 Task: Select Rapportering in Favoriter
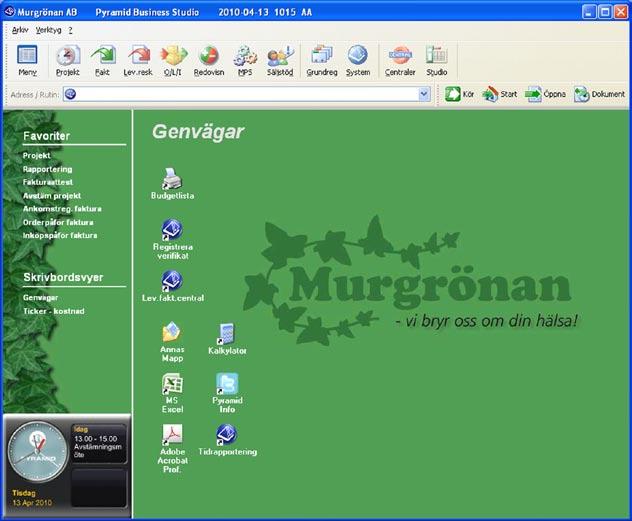pos(48,169)
